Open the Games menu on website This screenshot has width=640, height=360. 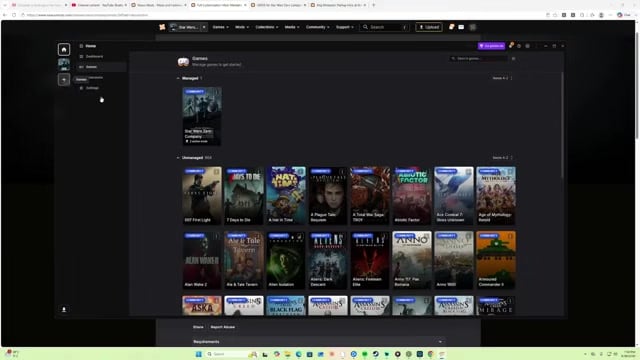click(x=220, y=27)
